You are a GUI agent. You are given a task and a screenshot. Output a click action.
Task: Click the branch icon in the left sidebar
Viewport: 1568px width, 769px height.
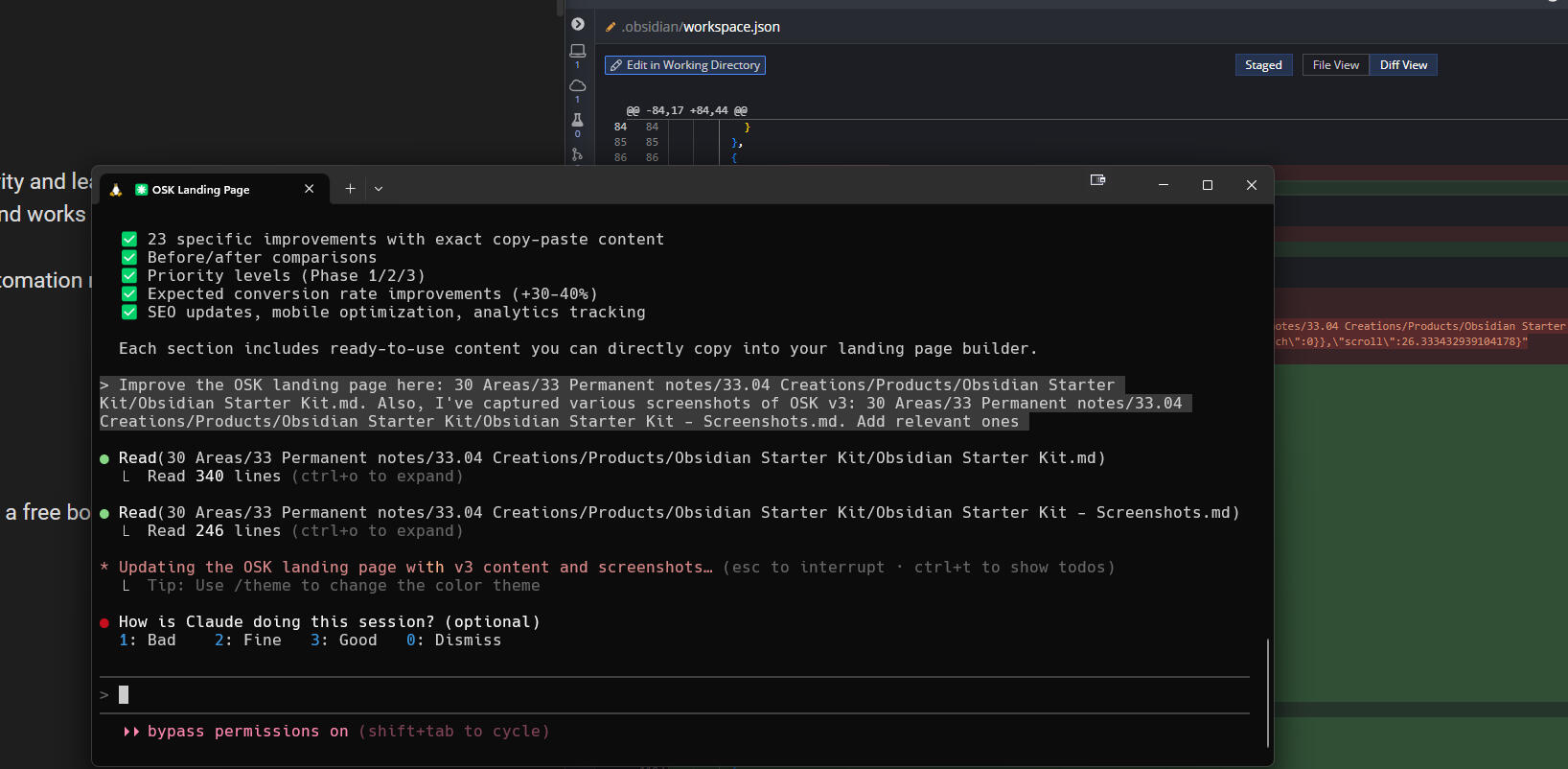pos(577,154)
